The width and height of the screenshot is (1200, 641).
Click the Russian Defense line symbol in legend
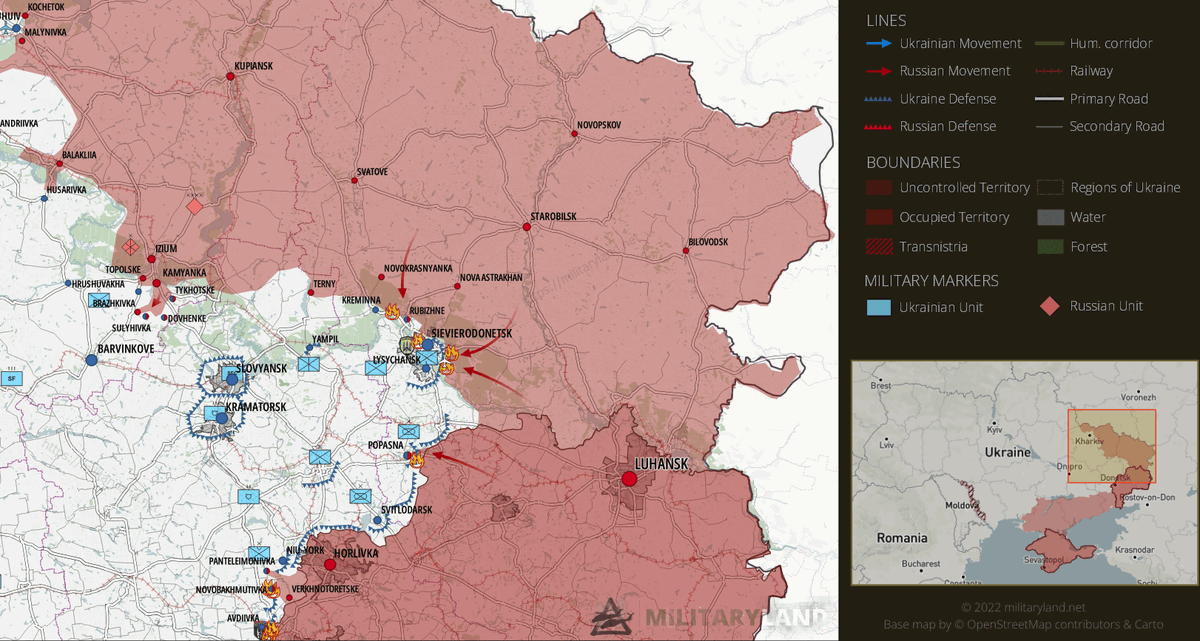click(879, 127)
